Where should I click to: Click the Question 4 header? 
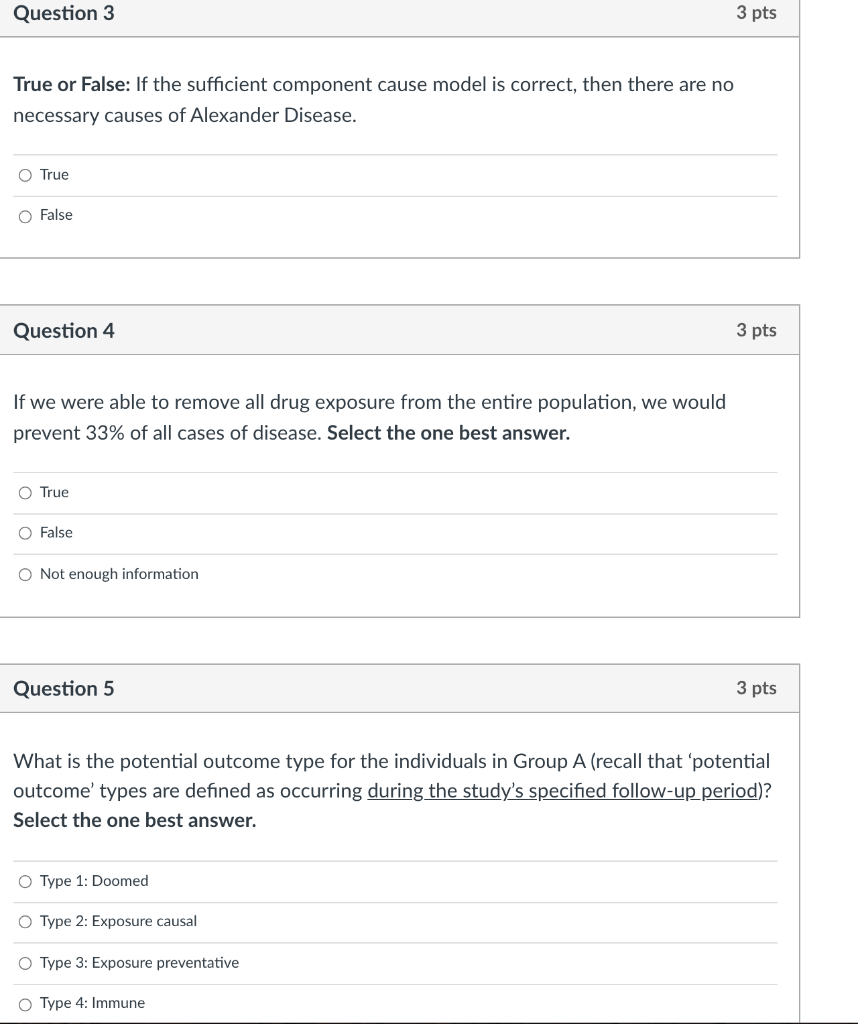coord(64,330)
